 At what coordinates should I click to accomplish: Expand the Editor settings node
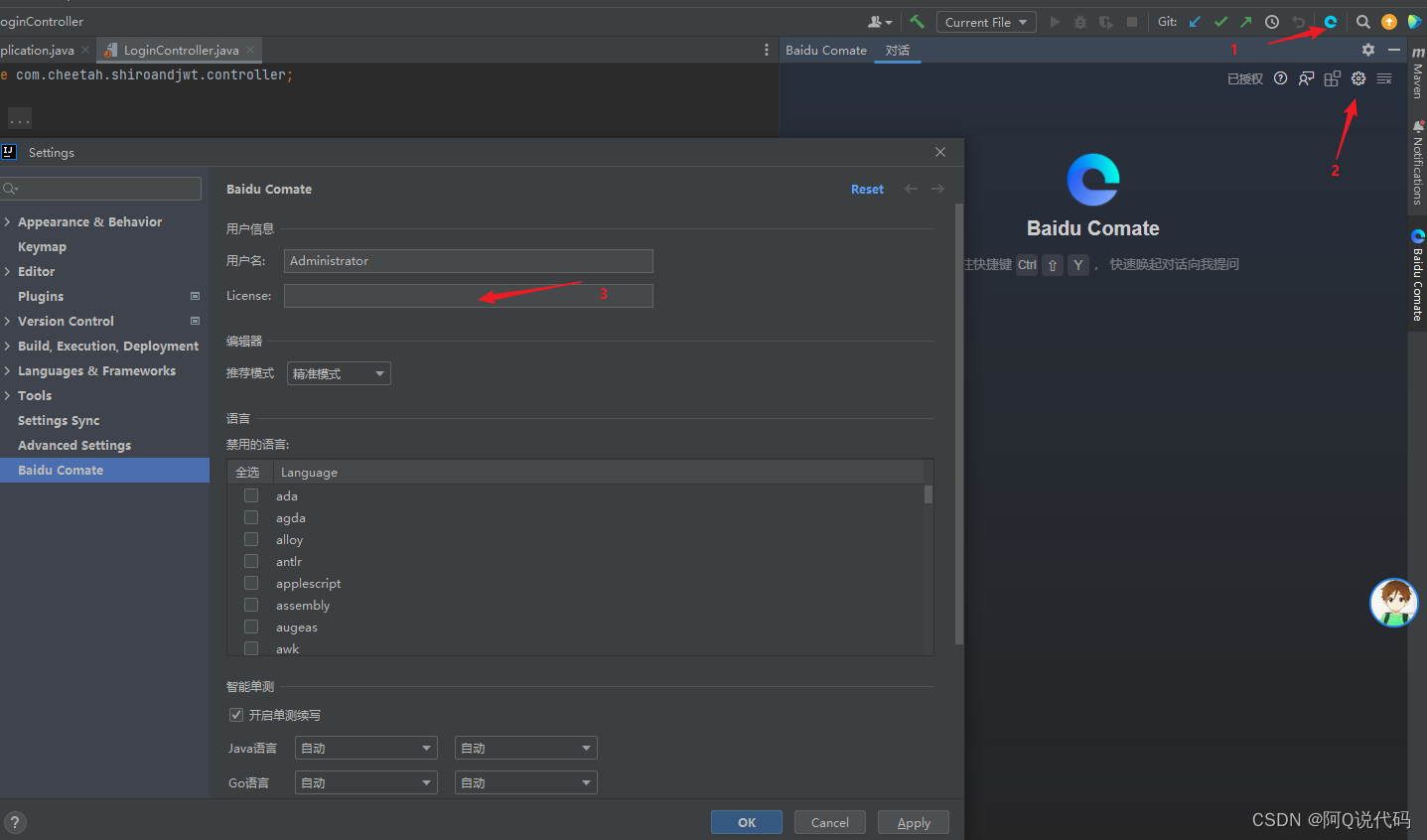(x=8, y=271)
